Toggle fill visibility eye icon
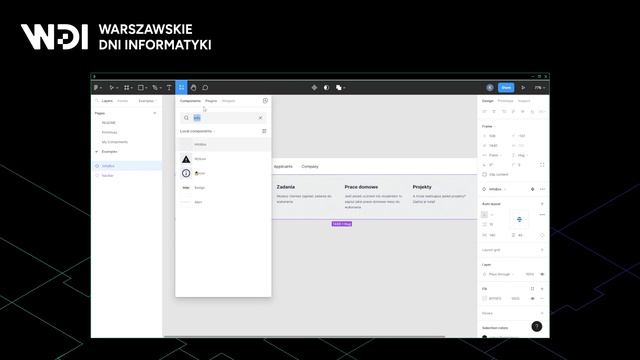The height and width of the screenshot is (360, 640). point(532,299)
